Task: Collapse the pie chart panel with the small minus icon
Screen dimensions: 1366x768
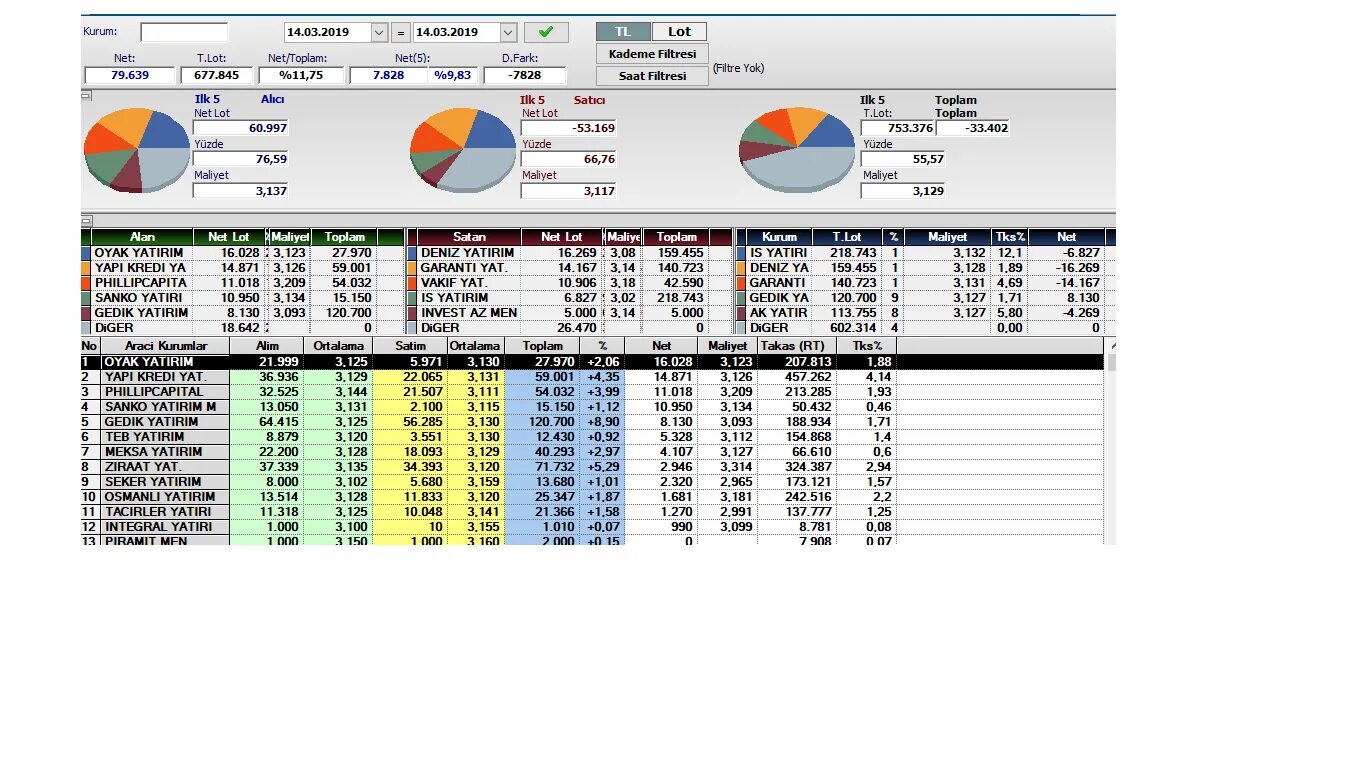Action: (x=86, y=96)
